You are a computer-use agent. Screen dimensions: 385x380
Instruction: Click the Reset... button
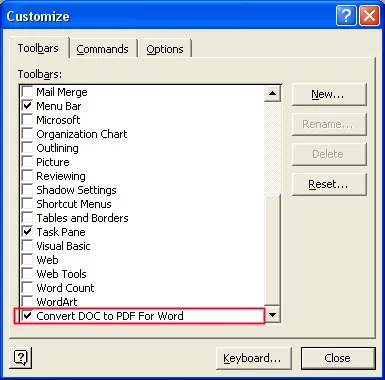click(x=329, y=184)
